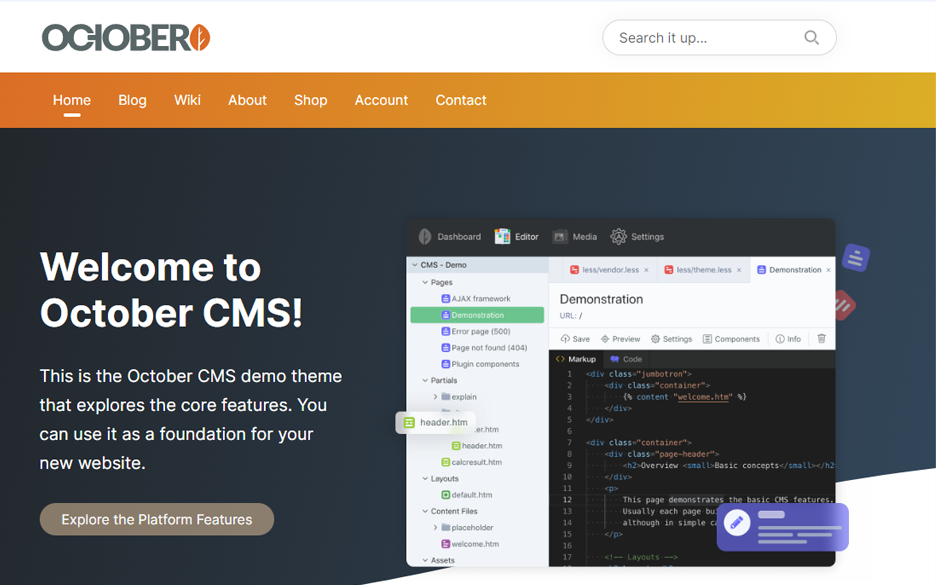Open Media icon in editor preview
The width and height of the screenshot is (936, 585).
coord(560,237)
